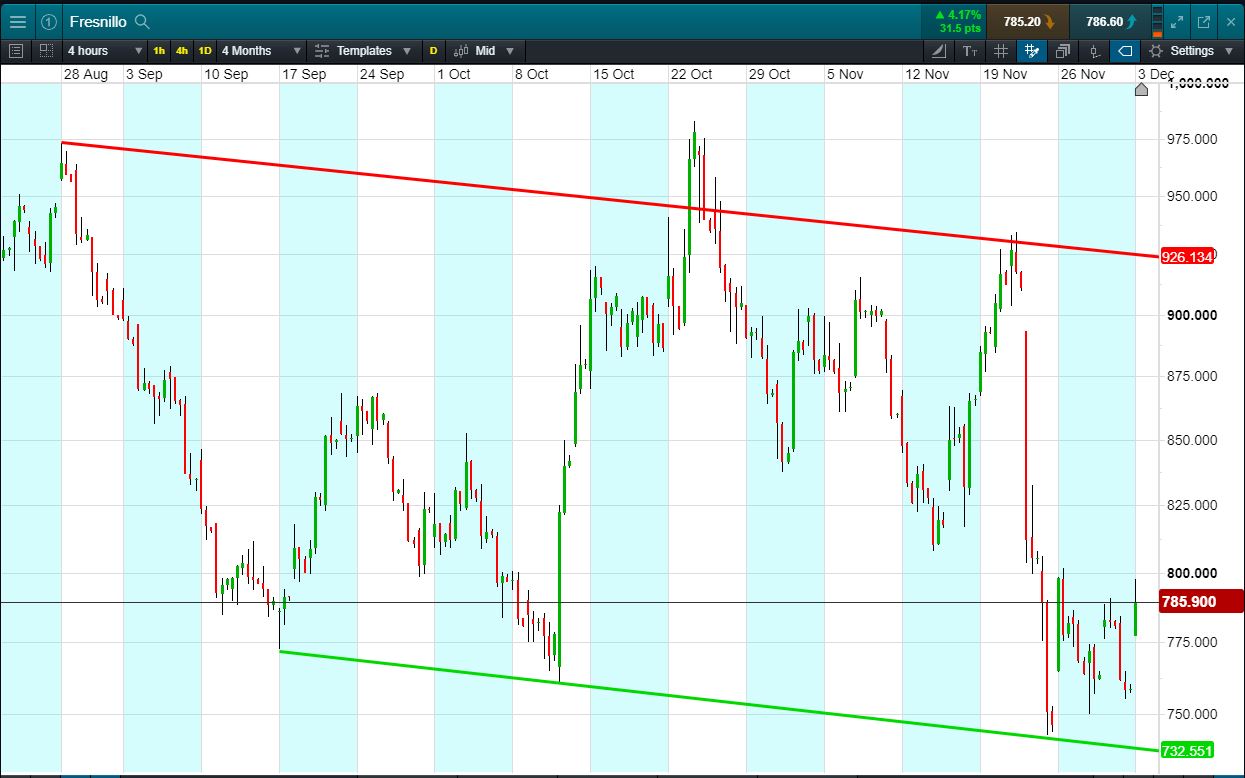Open the 4 Months range dropdown
Screen dimensions: 1245x778
click(x=260, y=50)
